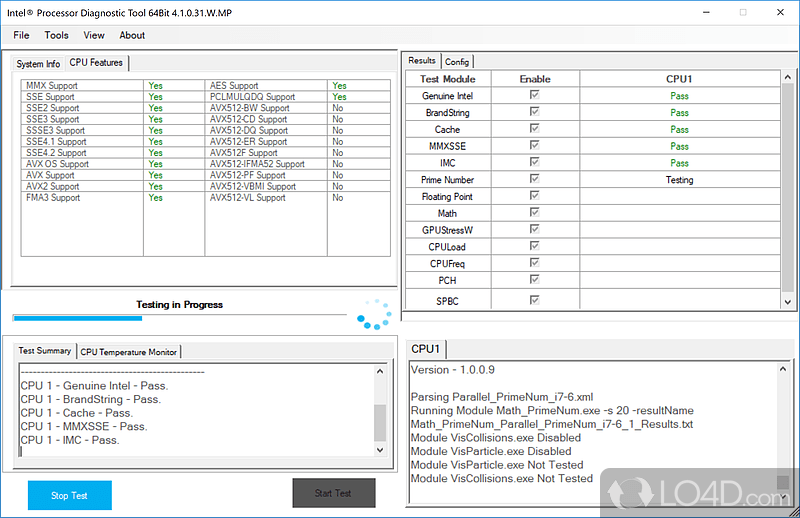Click the 'Version - 1.0.0.9' line
This screenshot has width=800, height=518.
(453, 370)
